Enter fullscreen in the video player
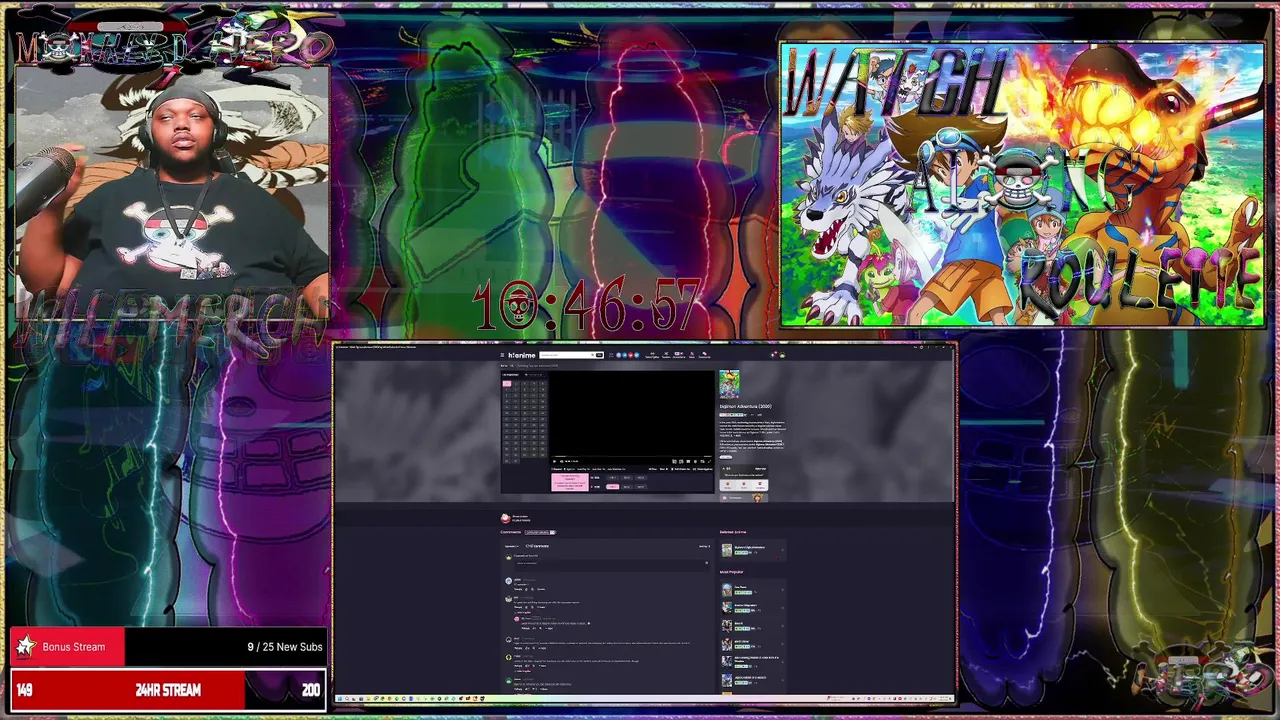The width and height of the screenshot is (1280, 720). tap(709, 461)
